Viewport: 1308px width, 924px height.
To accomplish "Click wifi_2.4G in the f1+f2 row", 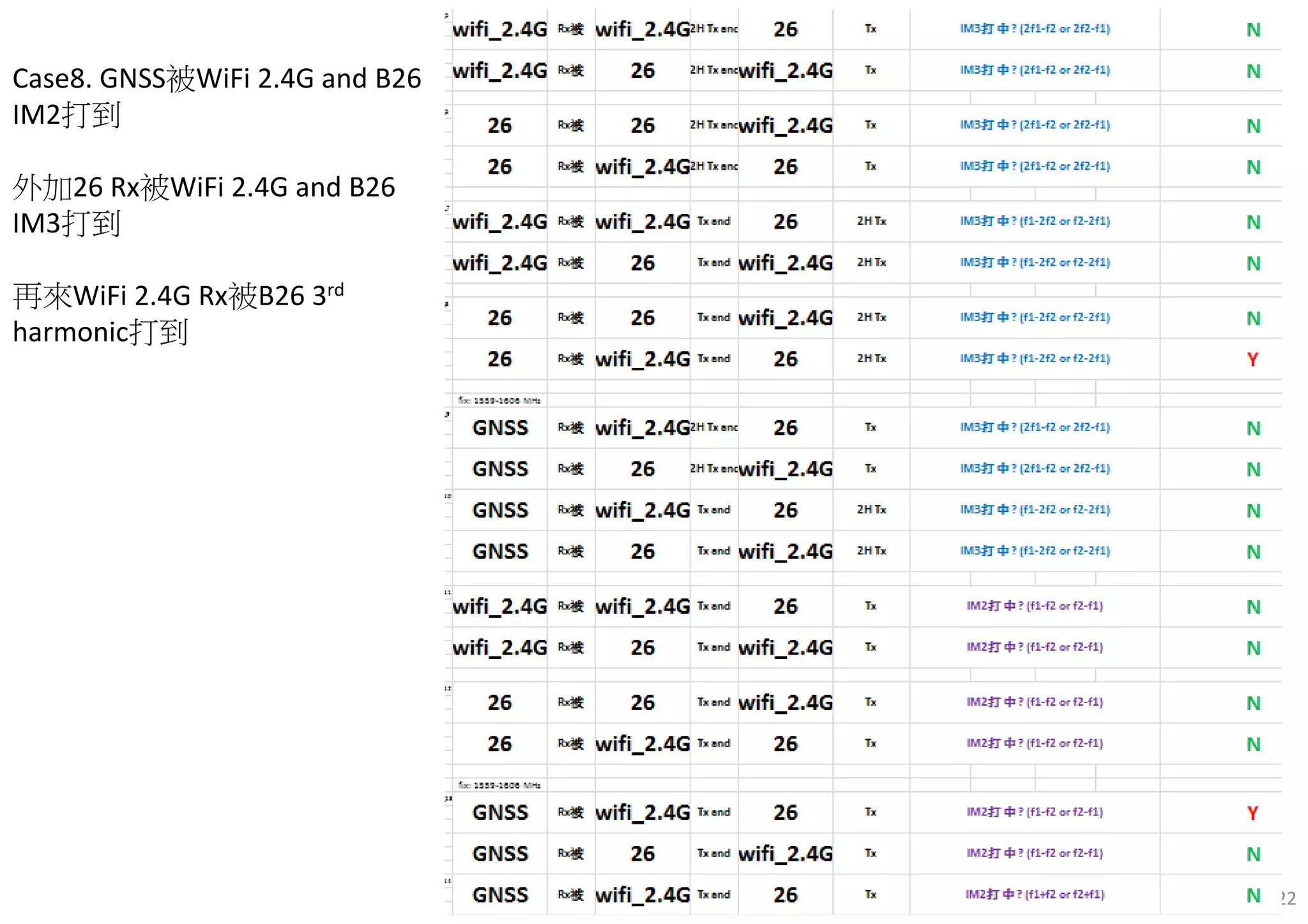I will pyautogui.click(x=643, y=895).
